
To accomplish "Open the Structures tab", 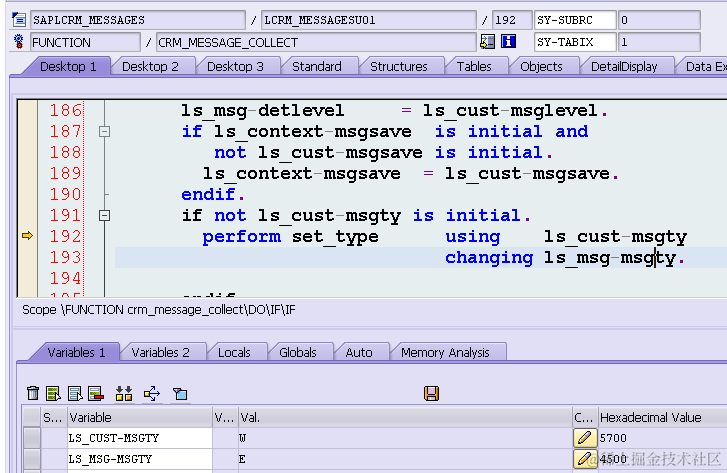I will 399,66.
